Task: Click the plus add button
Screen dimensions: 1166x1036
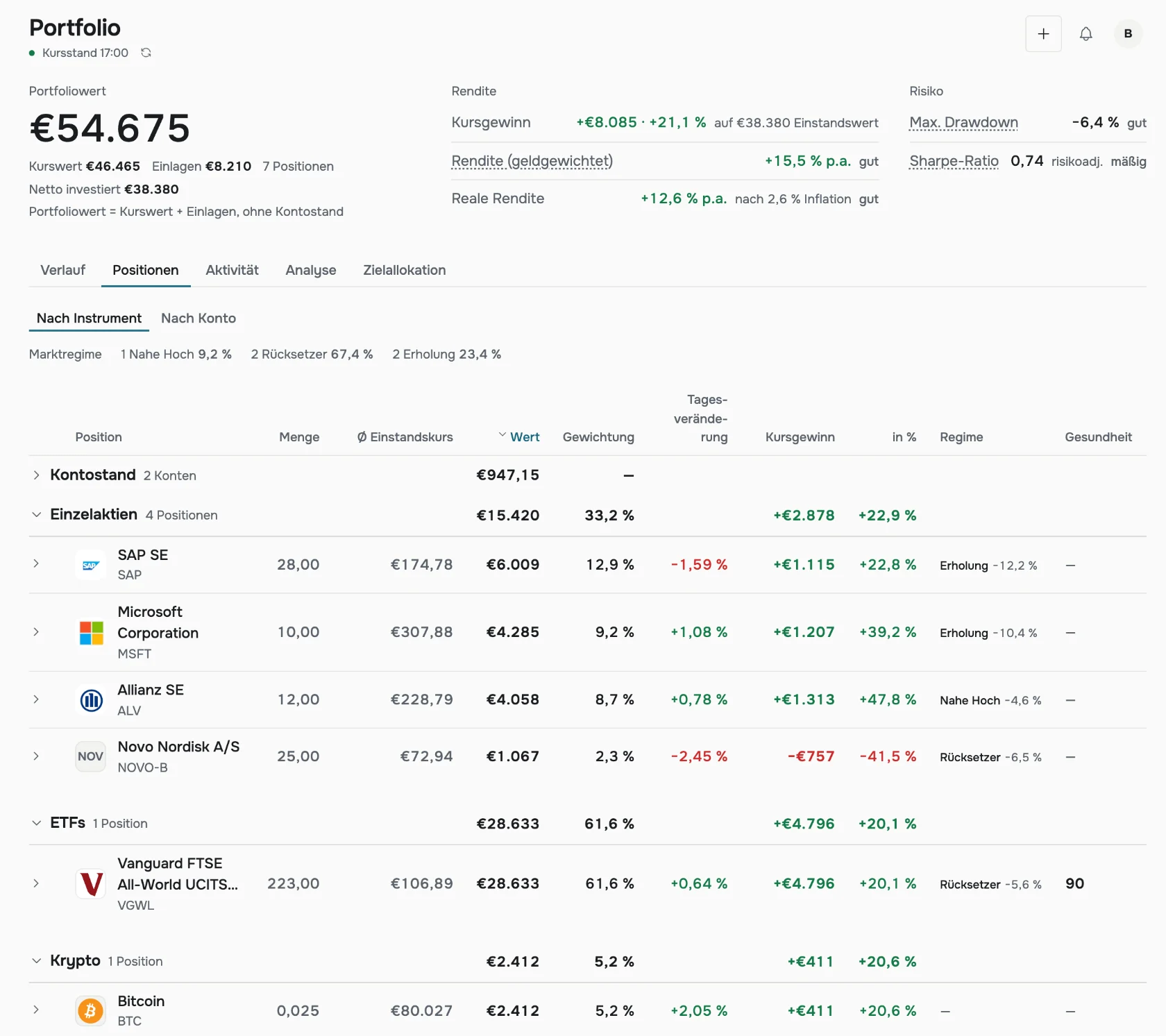Action: pyautogui.click(x=1043, y=33)
